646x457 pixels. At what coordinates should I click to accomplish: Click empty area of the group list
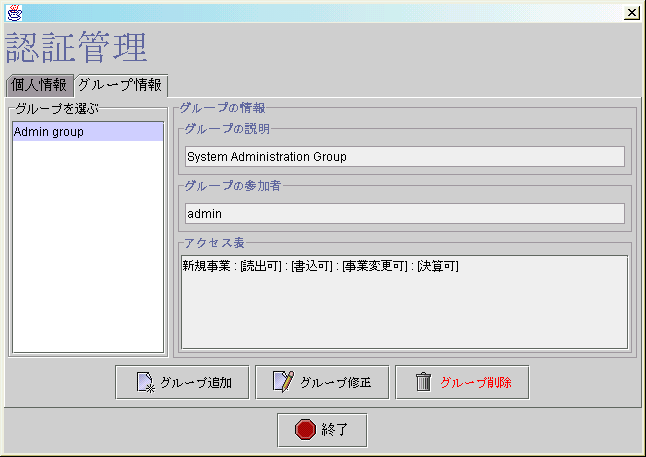(x=87, y=250)
